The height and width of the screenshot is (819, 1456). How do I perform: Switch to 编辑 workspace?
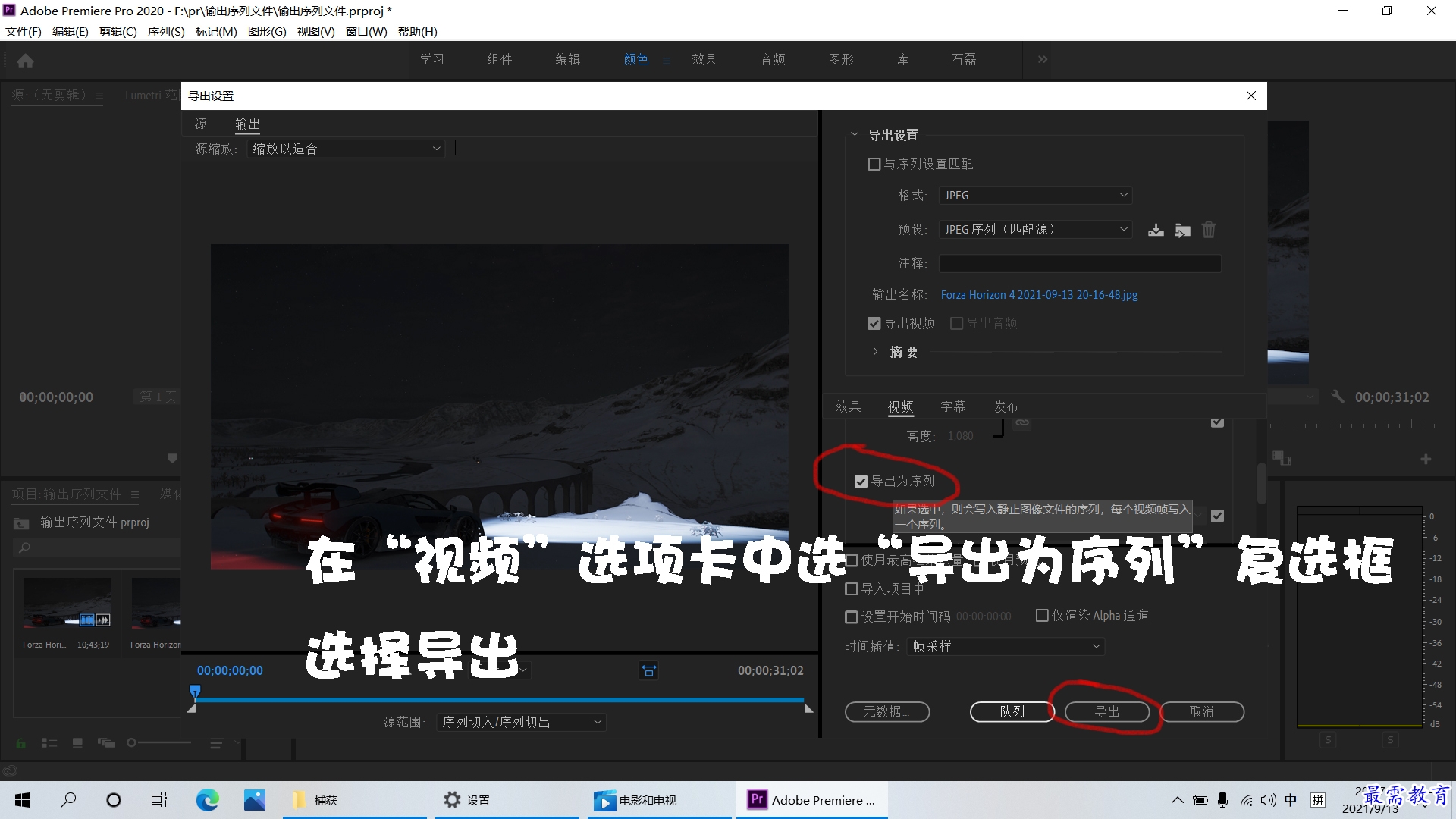(568, 59)
